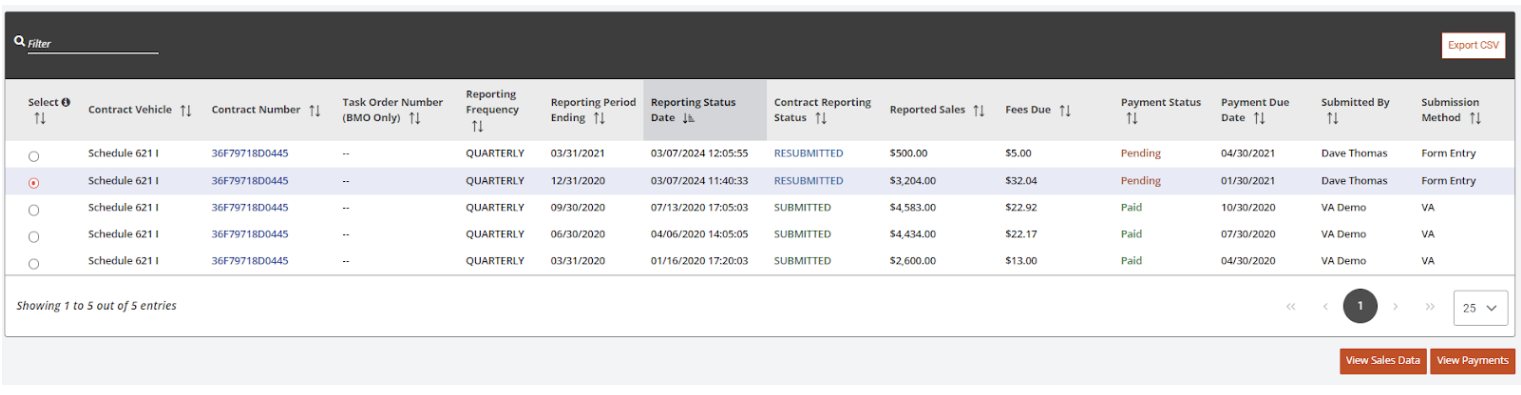1521x395 pixels.
Task: Click SUBMITTED status dated 07/13/2020
Action: click(x=802, y=208)
